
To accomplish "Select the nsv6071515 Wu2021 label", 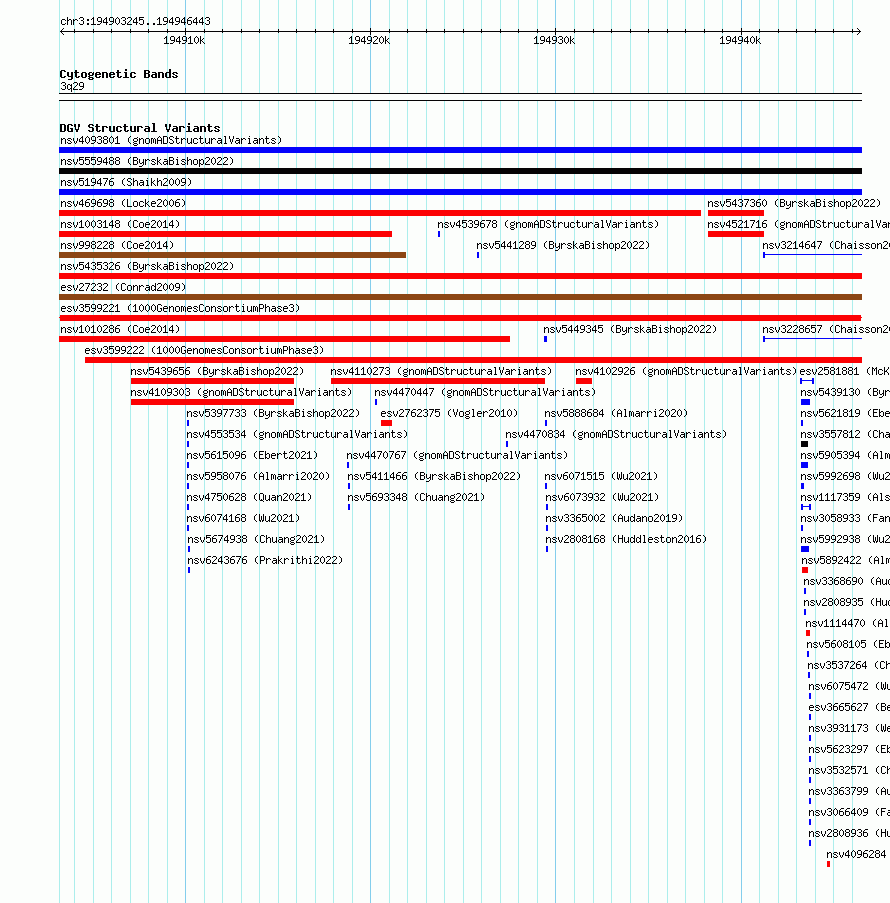I will [x=601, y=477].
